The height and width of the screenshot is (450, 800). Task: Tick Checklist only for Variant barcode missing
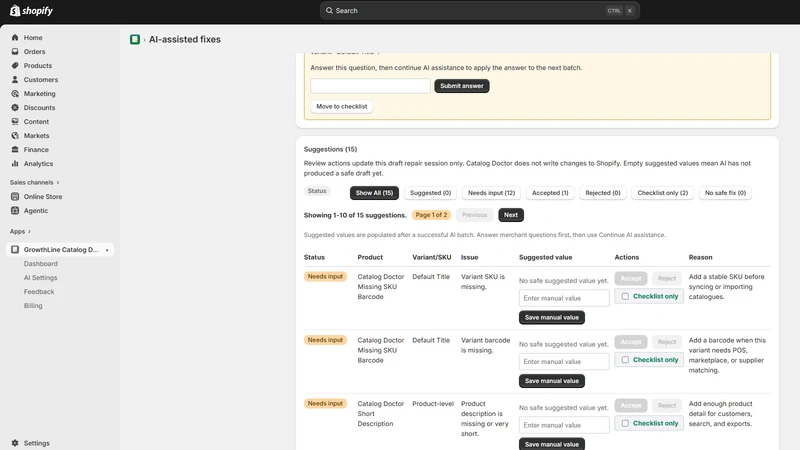click(x=625, y=360)
